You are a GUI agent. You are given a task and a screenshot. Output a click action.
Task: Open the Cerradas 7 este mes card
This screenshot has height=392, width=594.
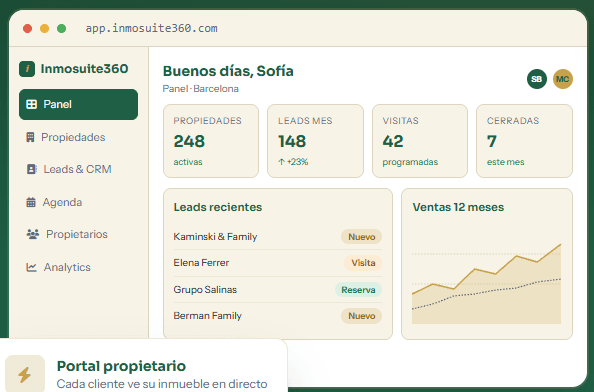point(524,141)
